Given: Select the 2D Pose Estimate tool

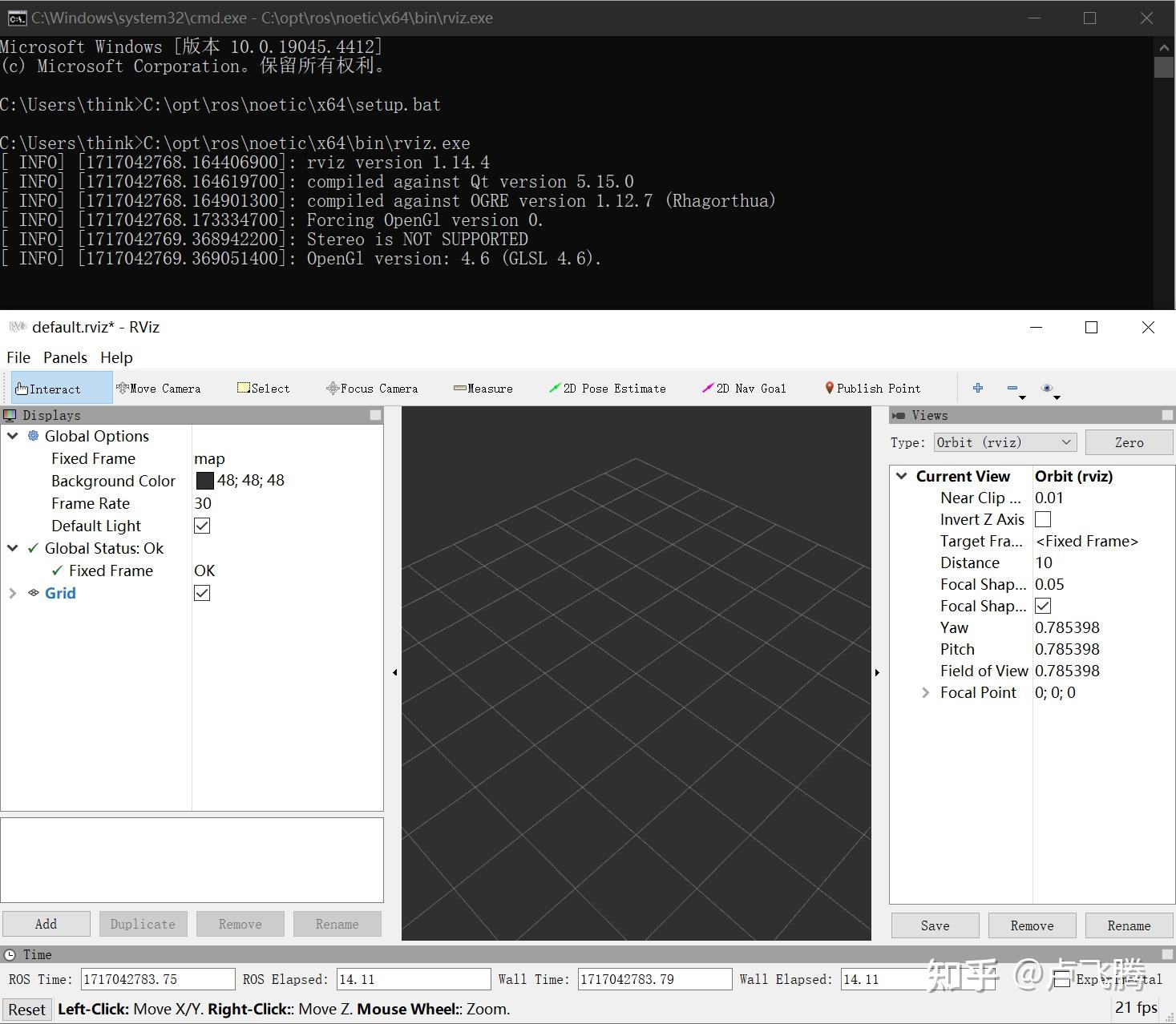Looking at the screenshot, I should tap(608, 389).
